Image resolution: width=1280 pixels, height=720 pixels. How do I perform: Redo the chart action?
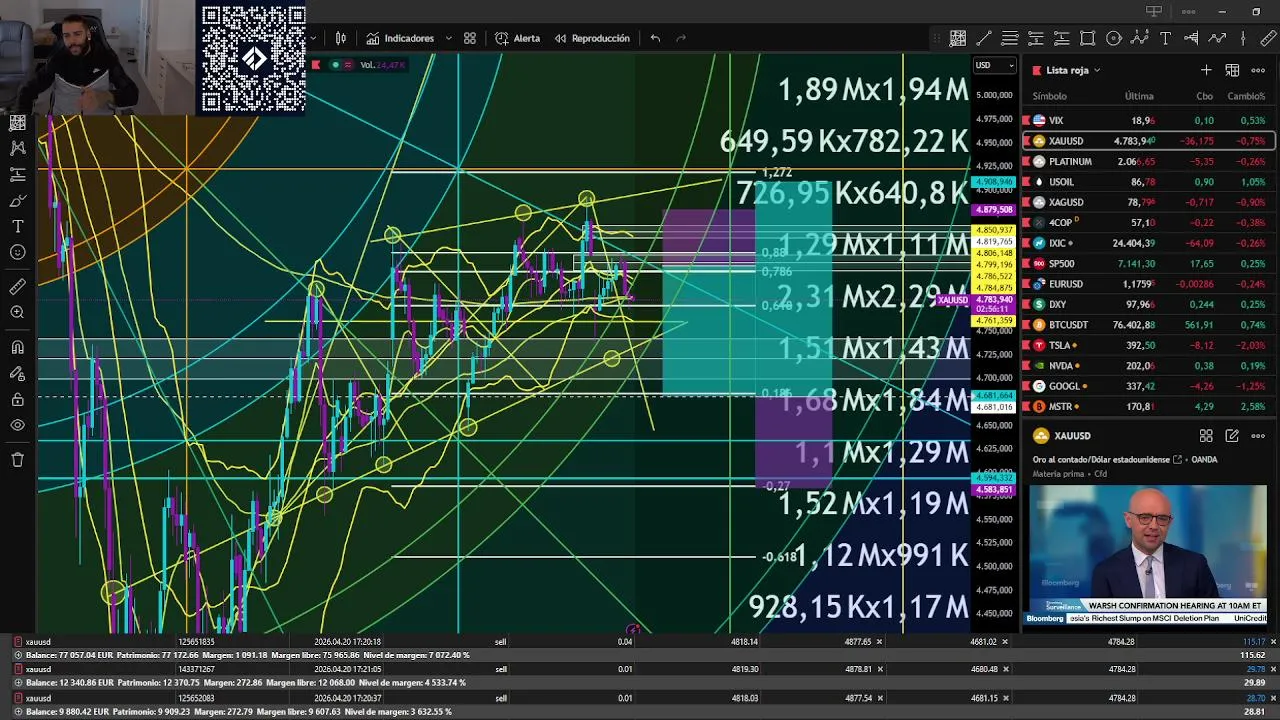(681, 38)
